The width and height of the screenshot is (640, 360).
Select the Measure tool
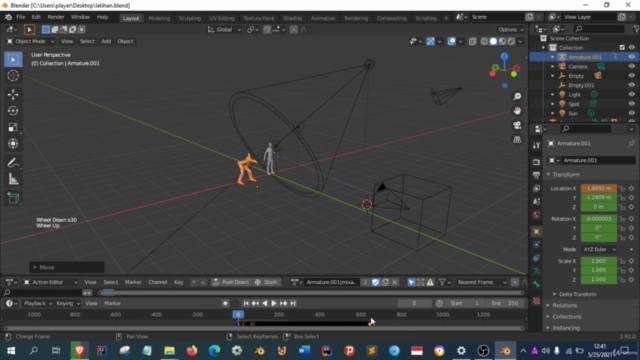click(13, 179)
